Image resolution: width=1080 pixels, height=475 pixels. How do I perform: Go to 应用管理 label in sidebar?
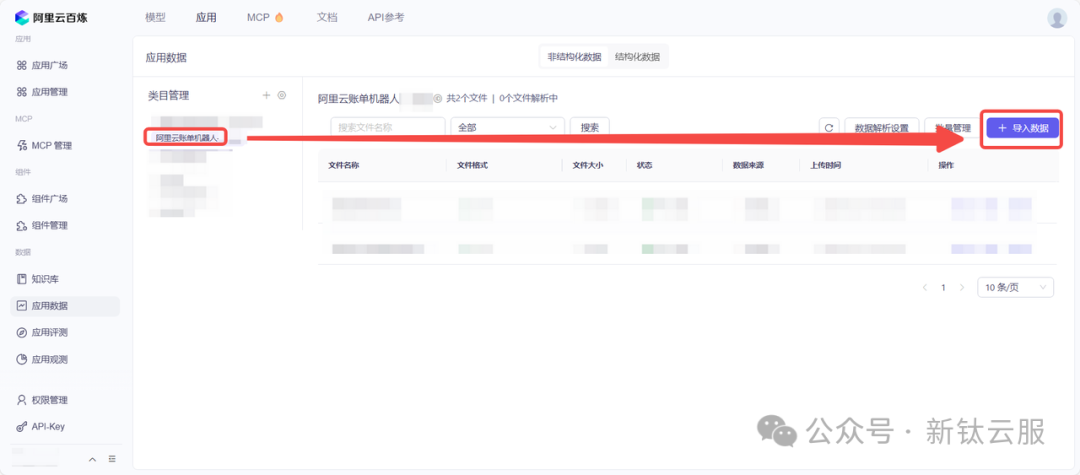(x=50, y=92)
